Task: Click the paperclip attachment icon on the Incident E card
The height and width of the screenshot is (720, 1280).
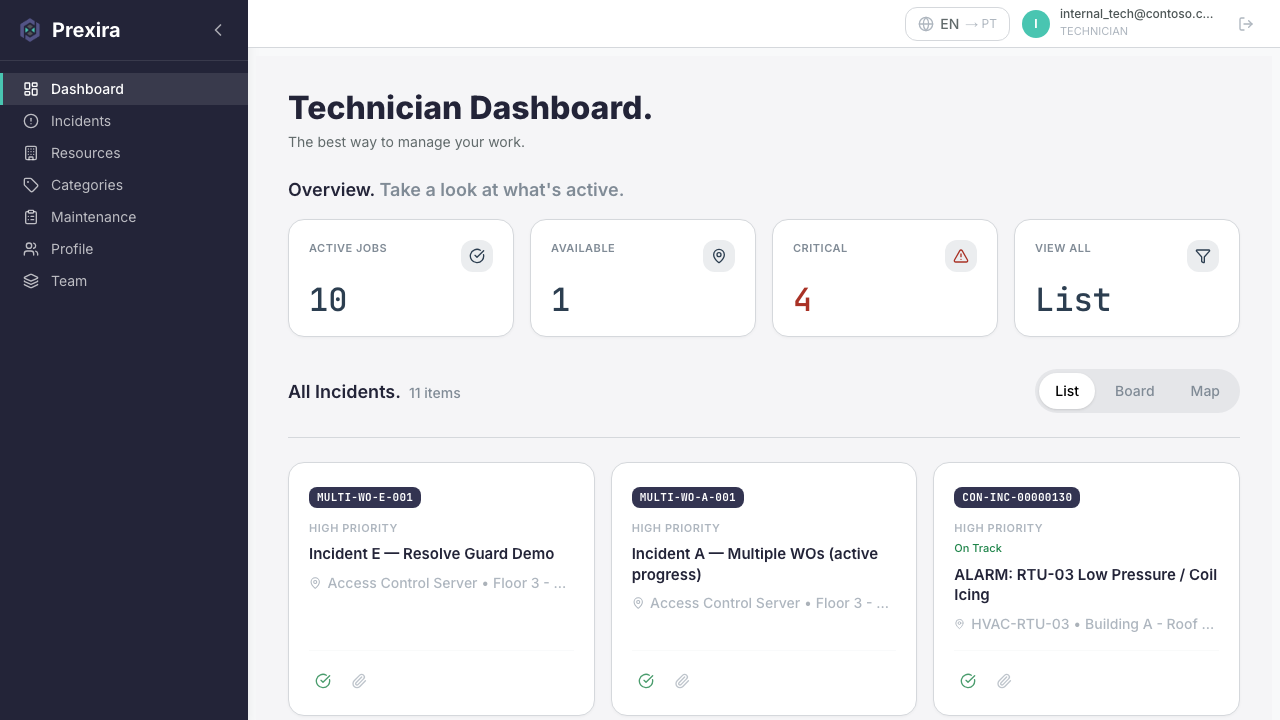Action: [x=359, y=681]
